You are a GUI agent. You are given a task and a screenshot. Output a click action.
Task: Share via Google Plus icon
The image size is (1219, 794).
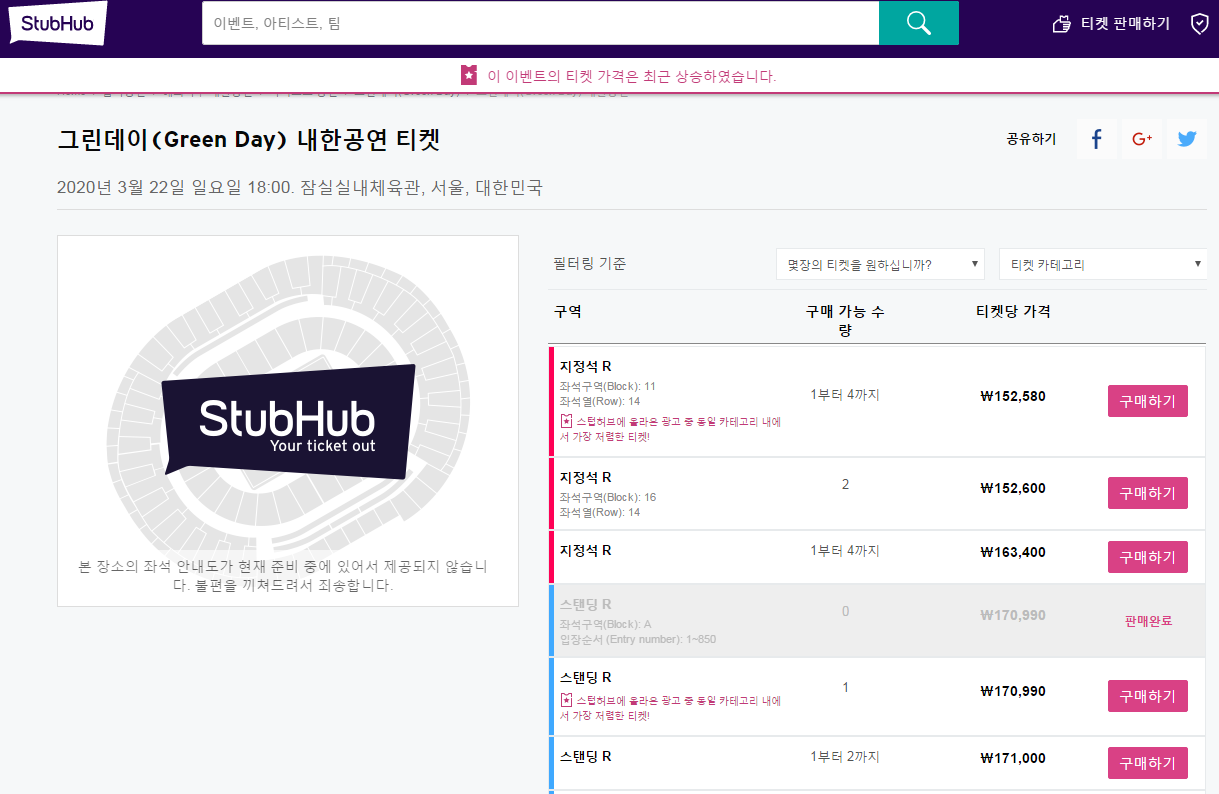[x=1142, y=139]
